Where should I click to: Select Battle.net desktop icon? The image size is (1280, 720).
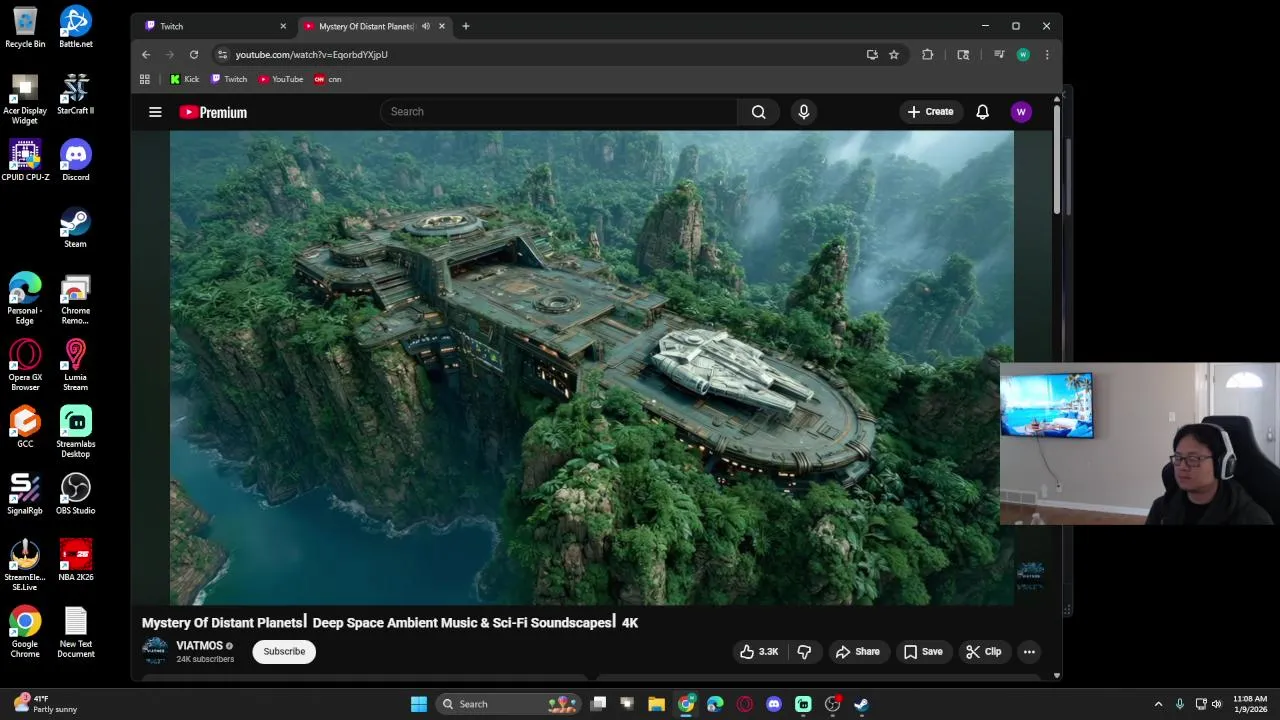click(x=76, y=27)
